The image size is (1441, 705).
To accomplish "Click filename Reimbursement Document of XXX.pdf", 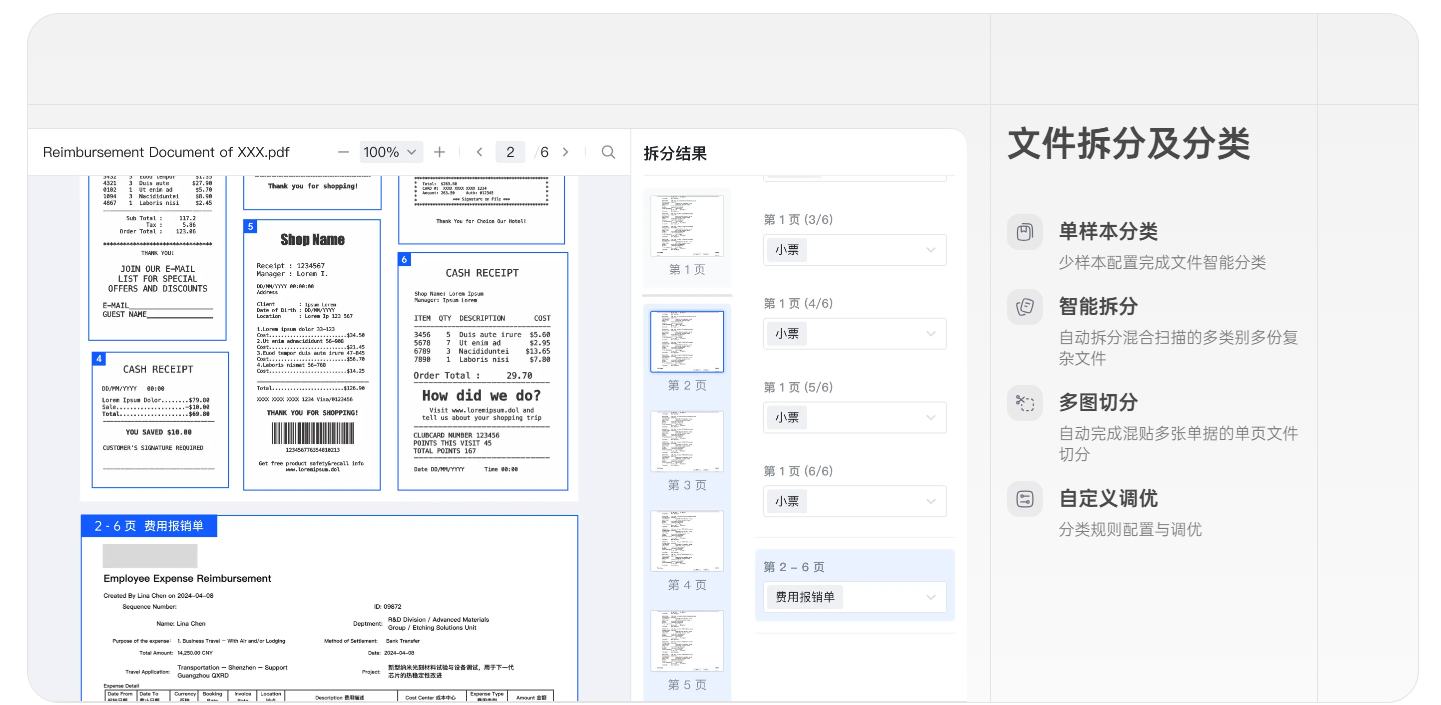I will 166,151.
